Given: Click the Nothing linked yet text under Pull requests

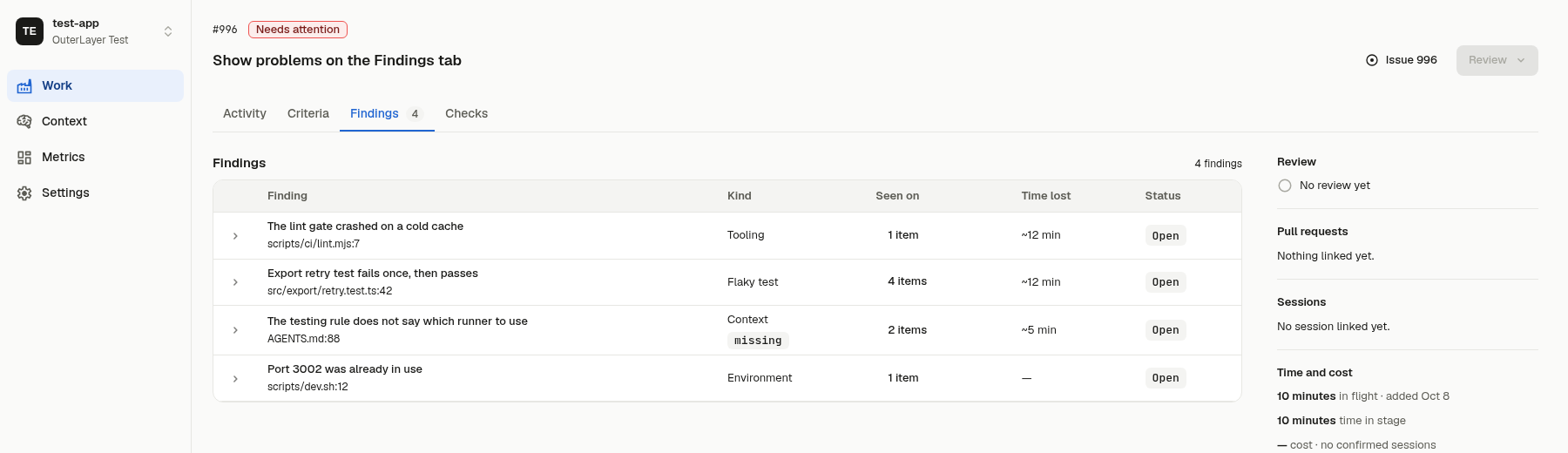Looking at the screenshot, I should [x=1326, y=256].
